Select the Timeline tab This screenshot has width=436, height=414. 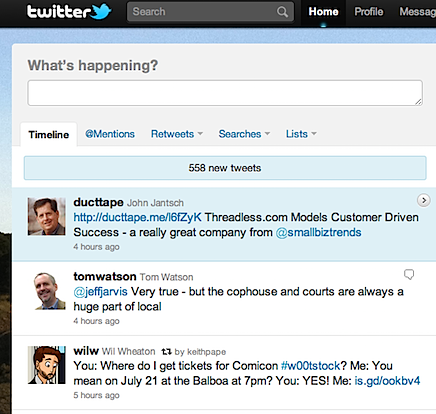[49, 135]
